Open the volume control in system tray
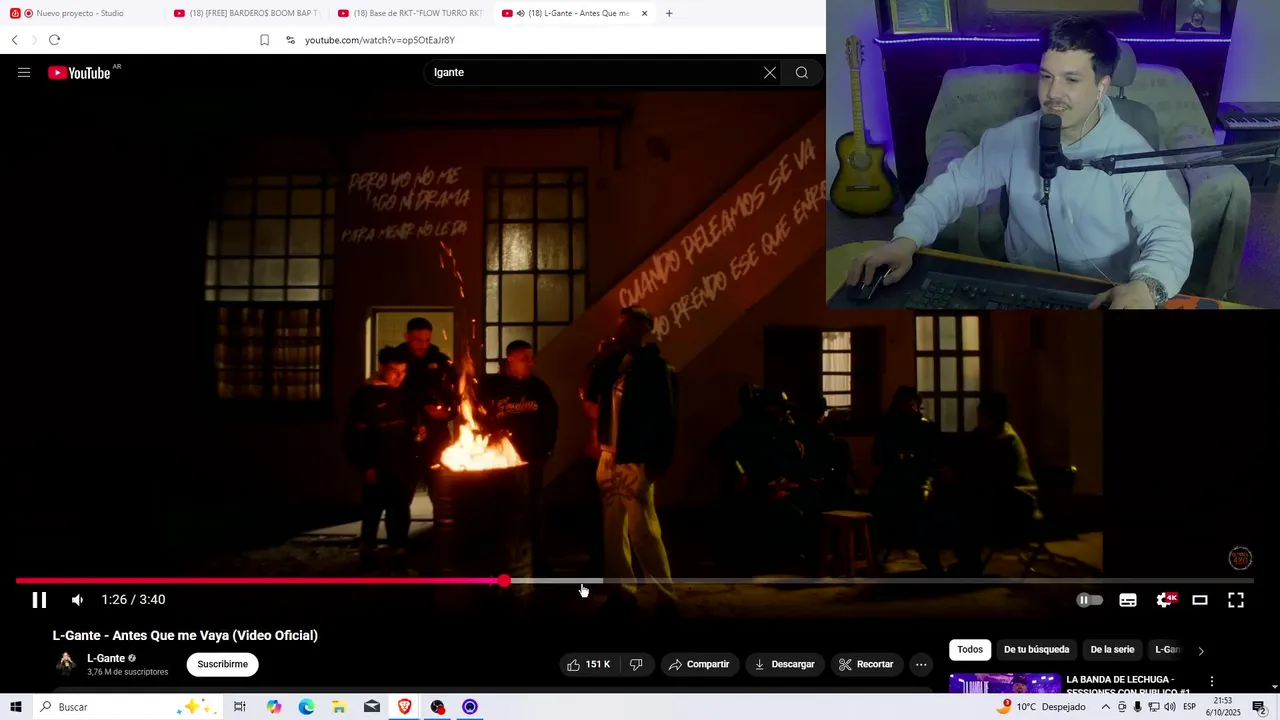The image size is (1280, 720). click(x=1170, y=707)
